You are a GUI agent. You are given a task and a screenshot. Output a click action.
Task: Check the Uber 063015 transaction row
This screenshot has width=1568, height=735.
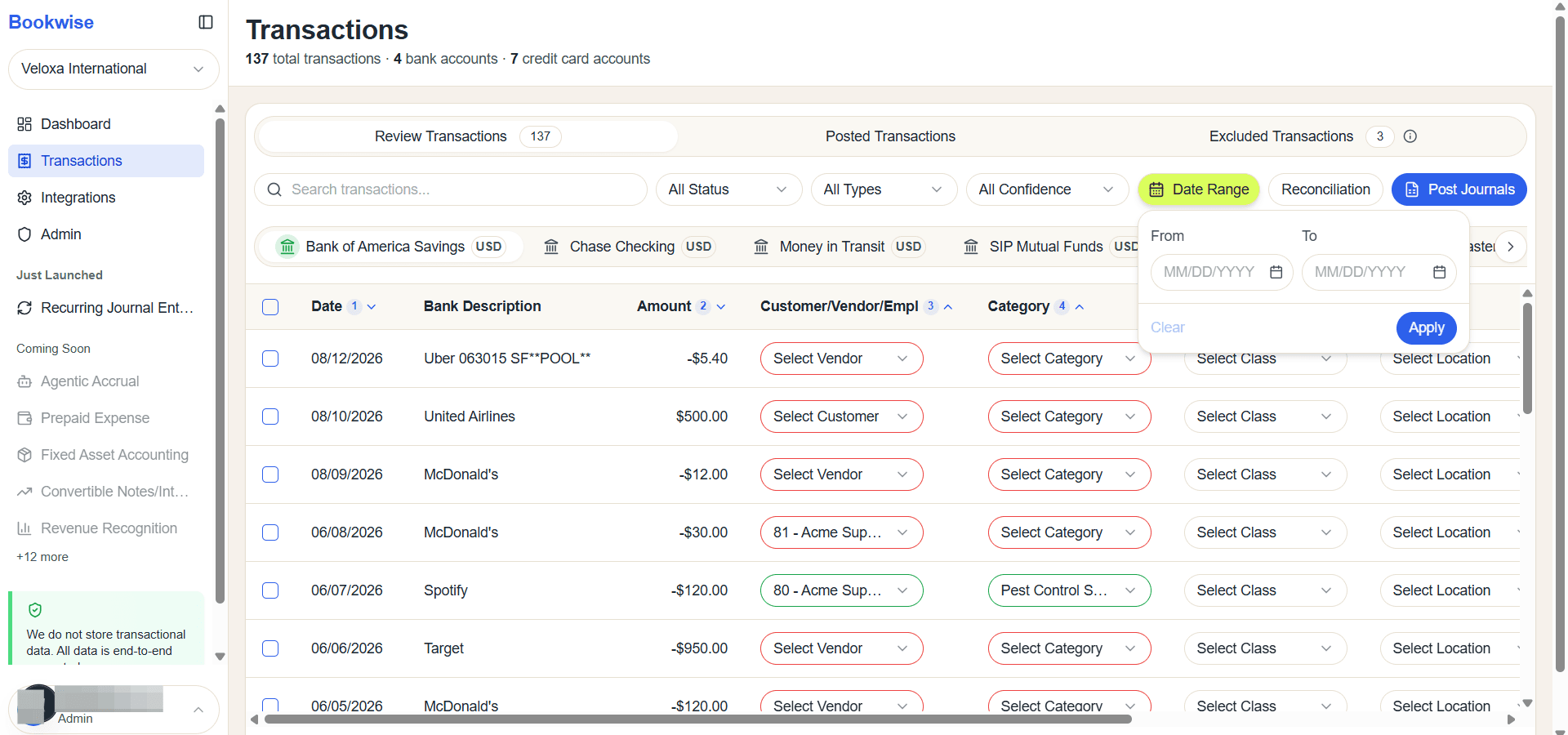click(x=270, y=359)
